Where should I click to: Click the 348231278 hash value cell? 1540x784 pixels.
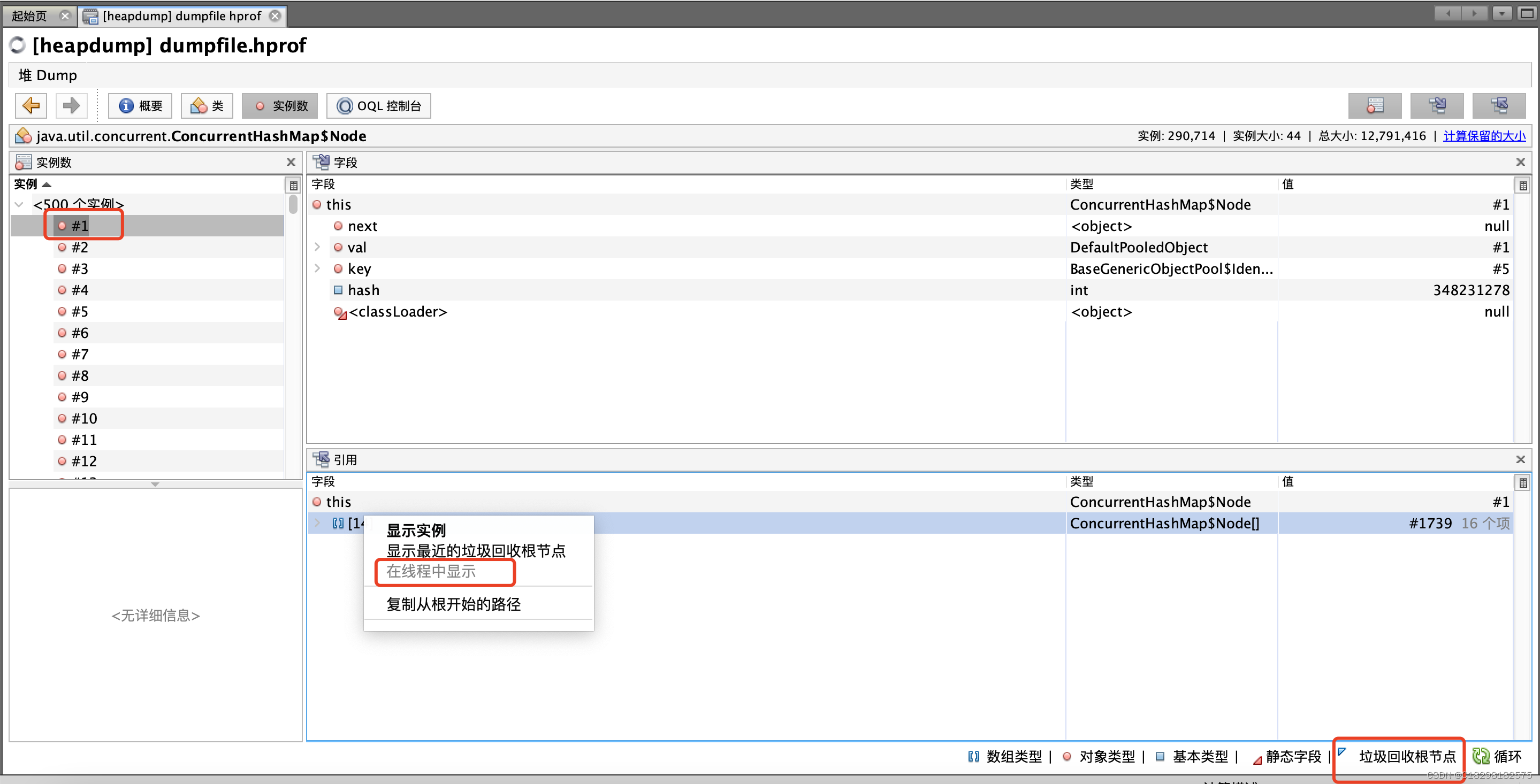[1396, 290]
